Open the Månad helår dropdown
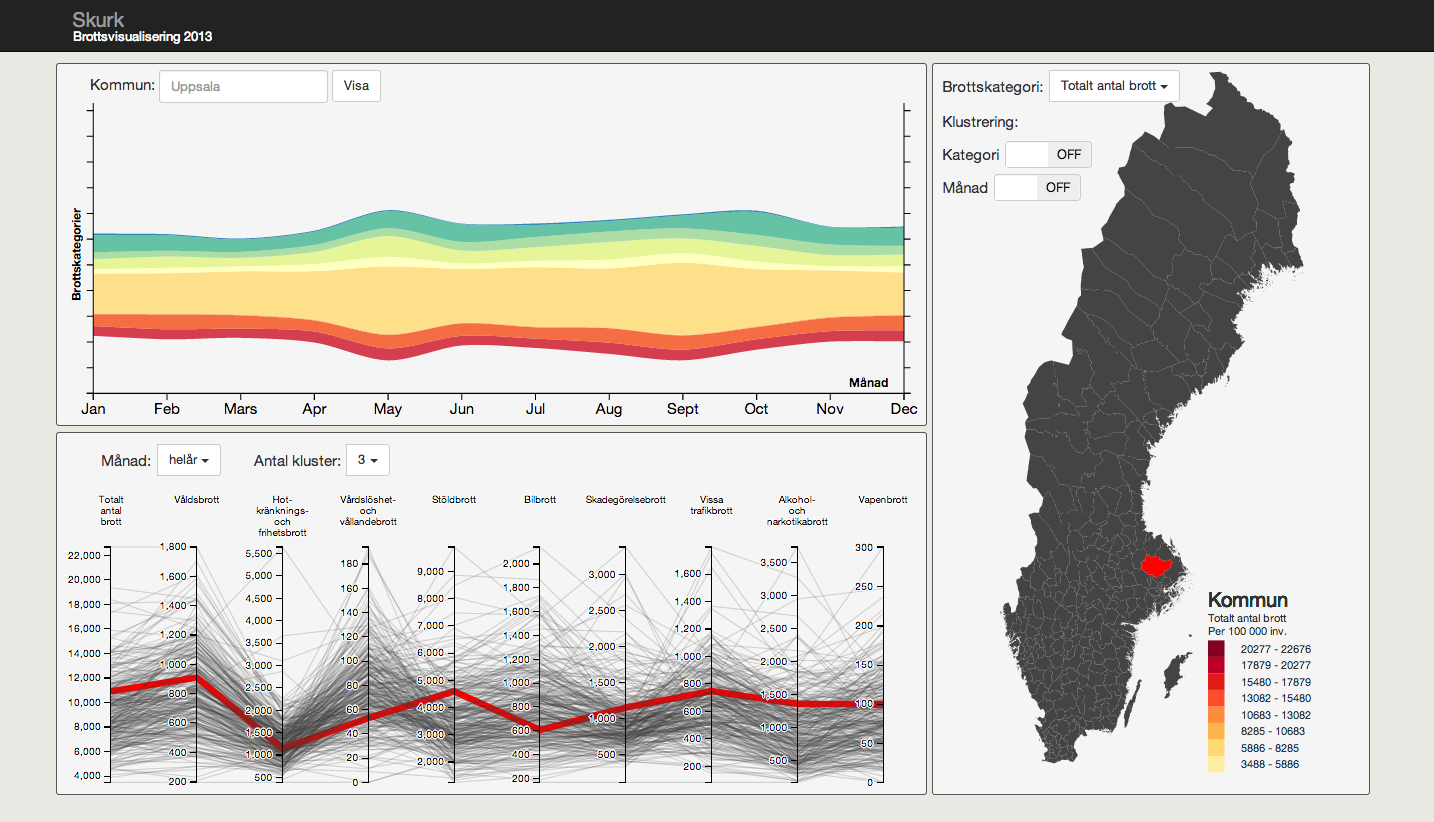1434x822 pixels. click(189, 460)
